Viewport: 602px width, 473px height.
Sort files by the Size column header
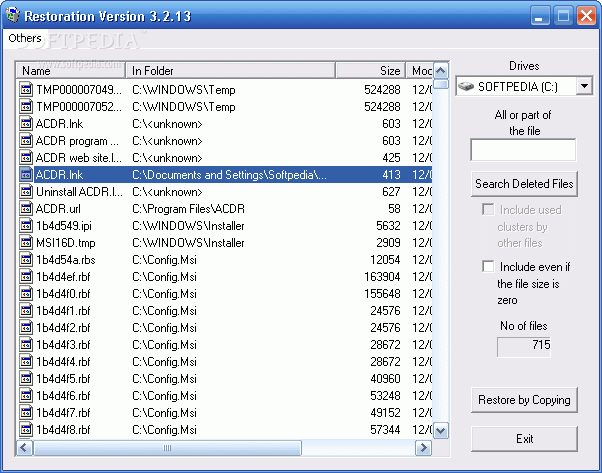[x=370, y=71]
